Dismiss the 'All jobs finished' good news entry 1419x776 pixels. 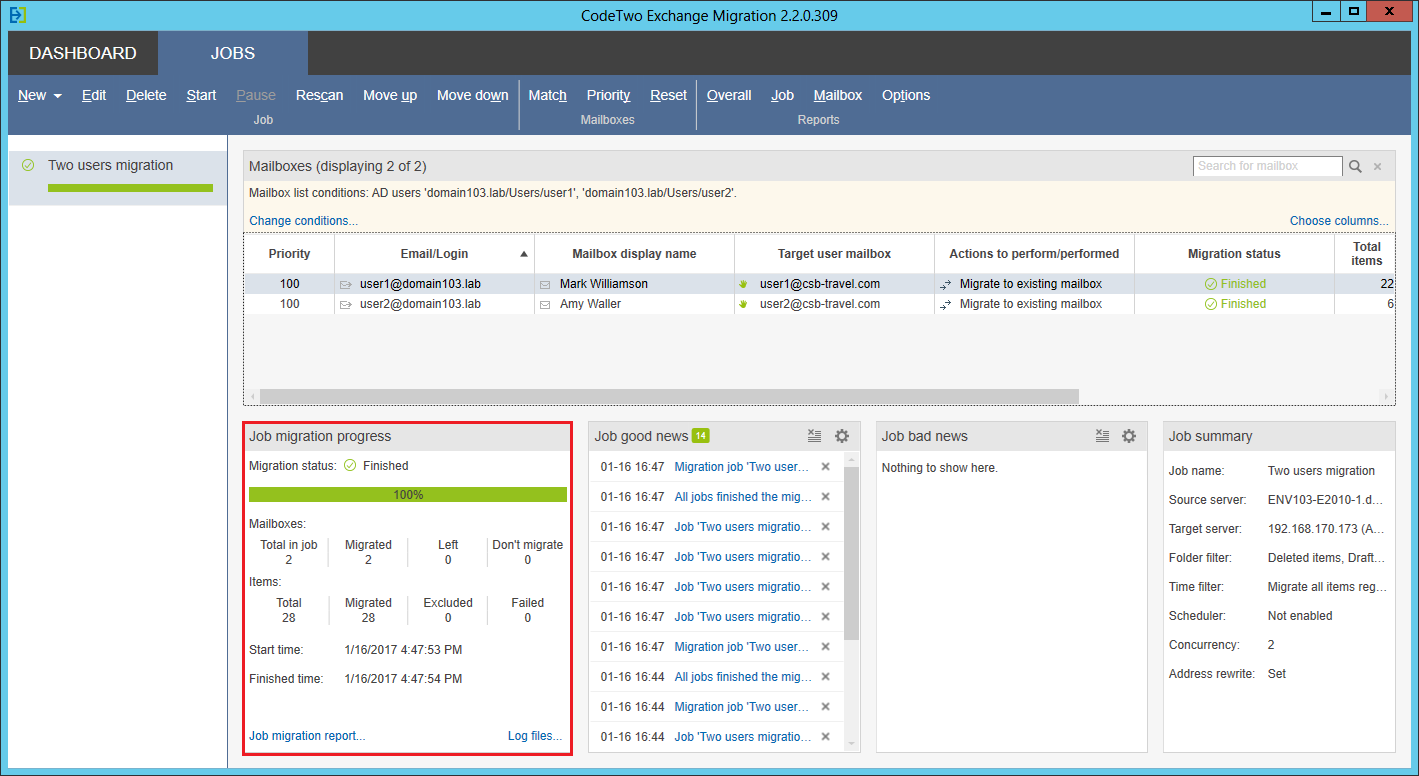click(827, 496)
